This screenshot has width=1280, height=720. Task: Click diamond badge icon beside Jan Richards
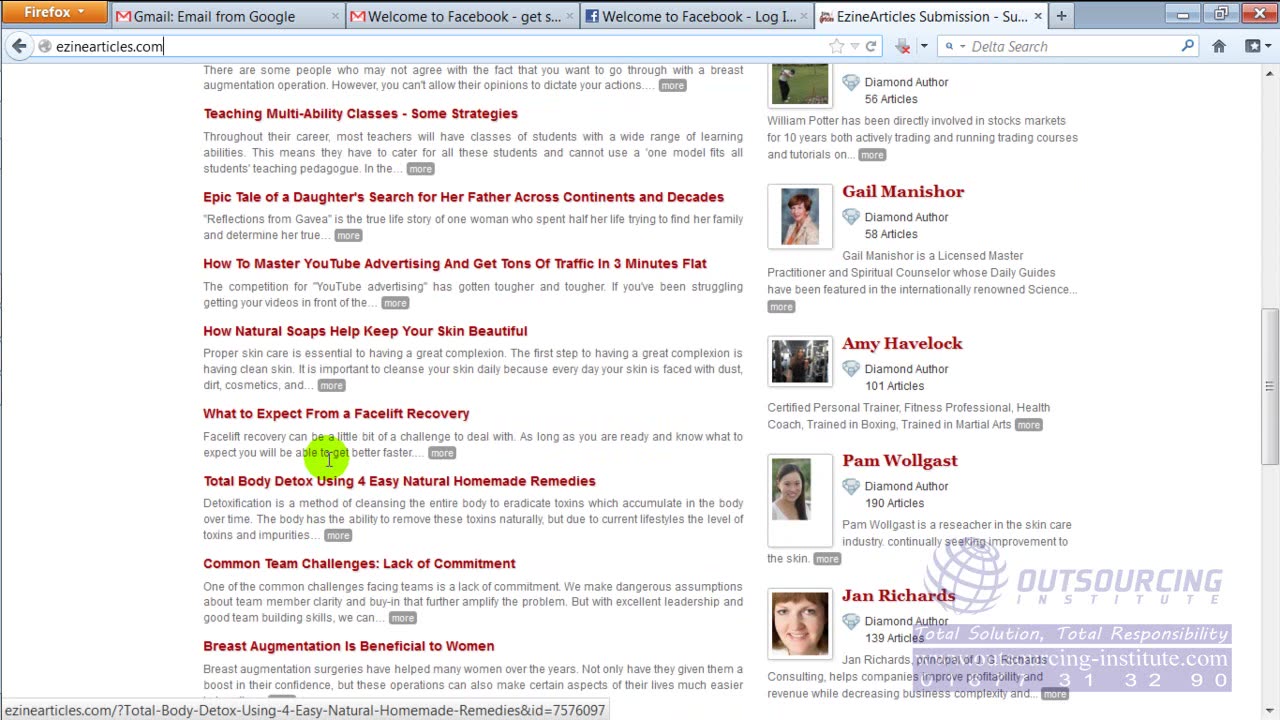(x=851, y=621)
